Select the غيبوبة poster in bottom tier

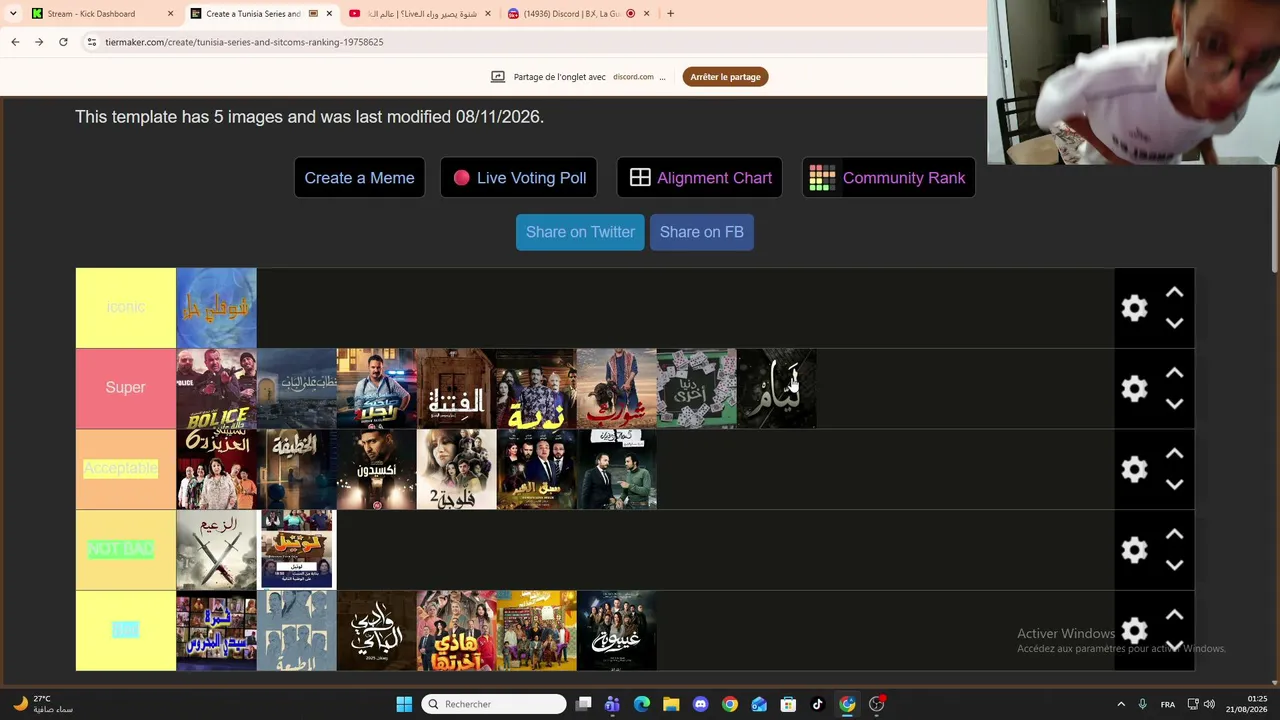616,630
